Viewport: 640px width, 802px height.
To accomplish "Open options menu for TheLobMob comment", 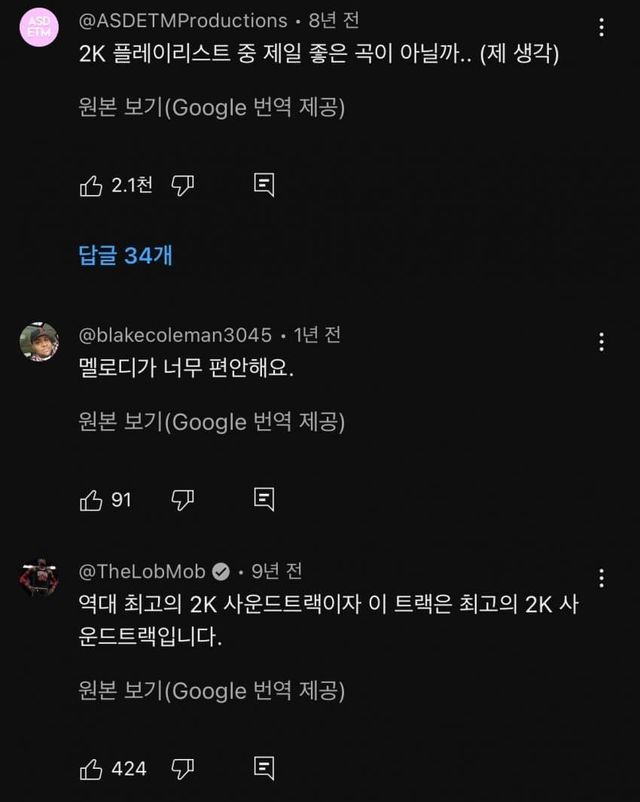I will point(601,578).
